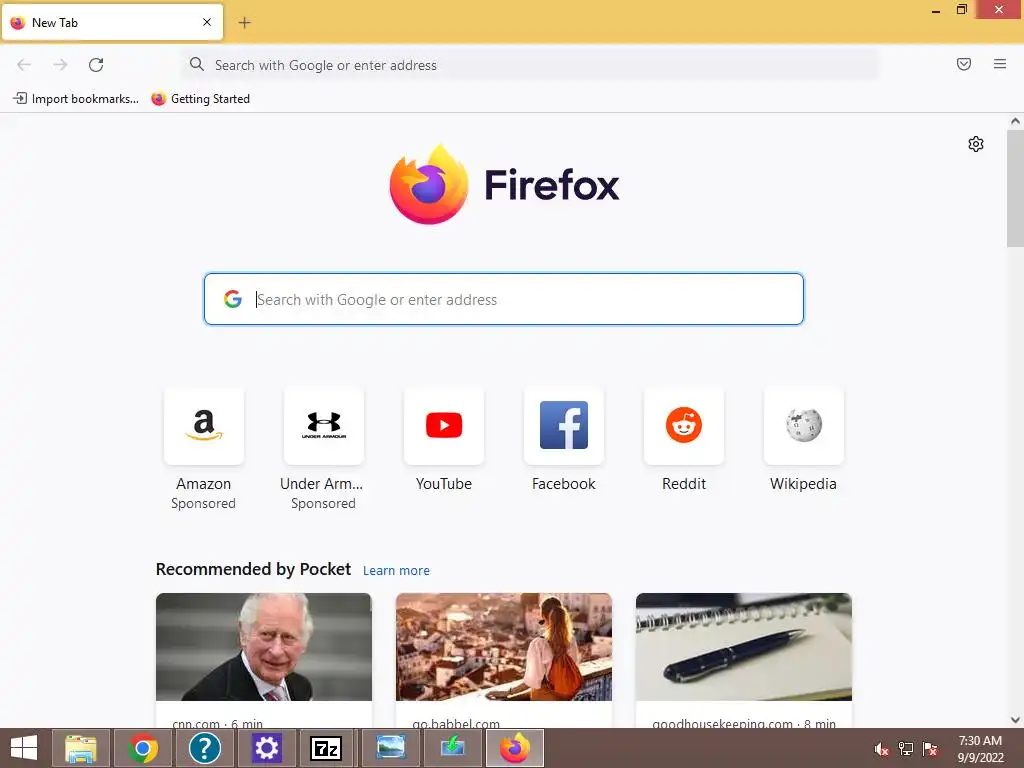Open the cnn.com recommended story thumbnail
This screenshot has width=1024, height=768.
point(264,647)
